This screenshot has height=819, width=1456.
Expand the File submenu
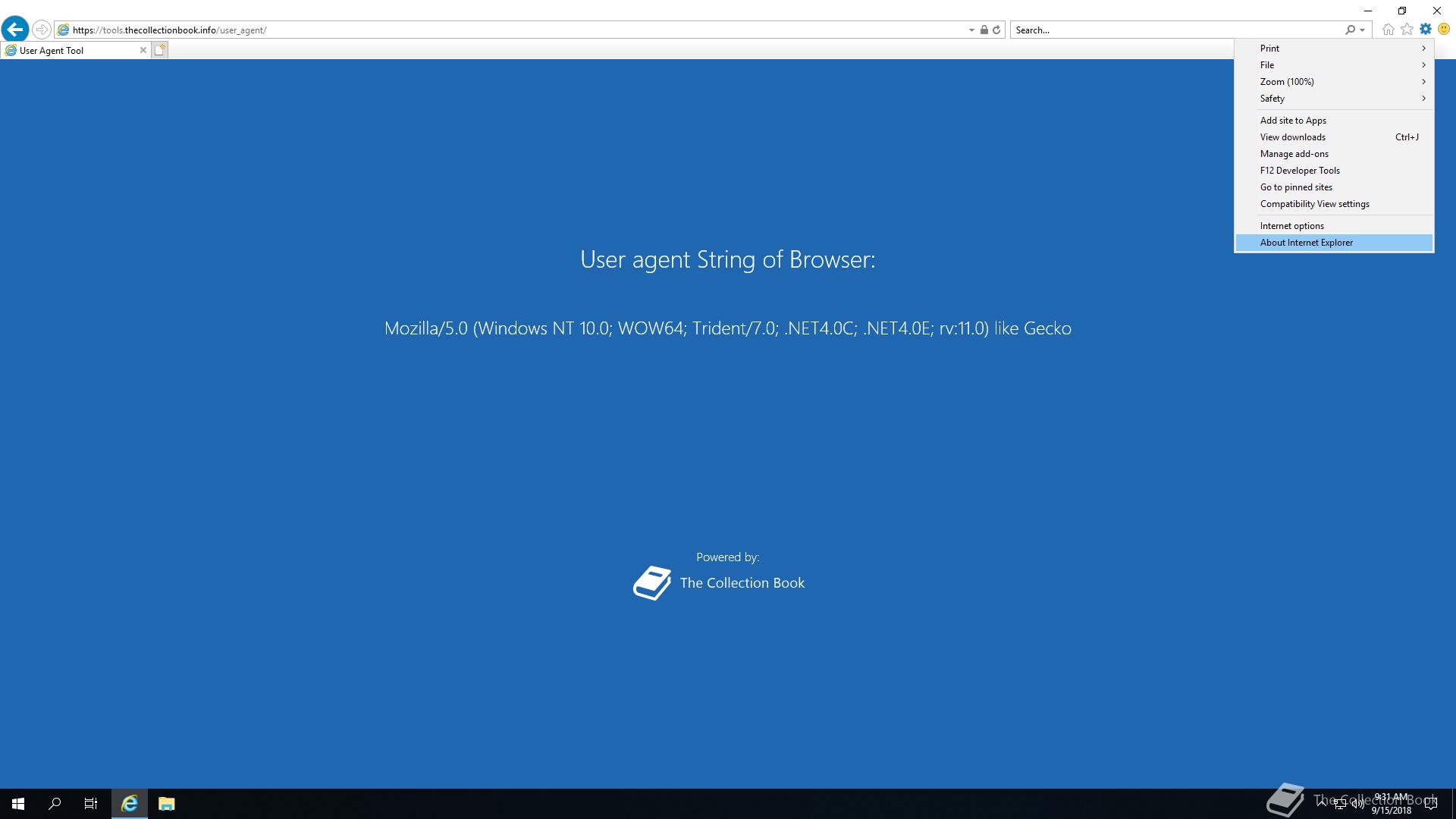[1334, 65]
